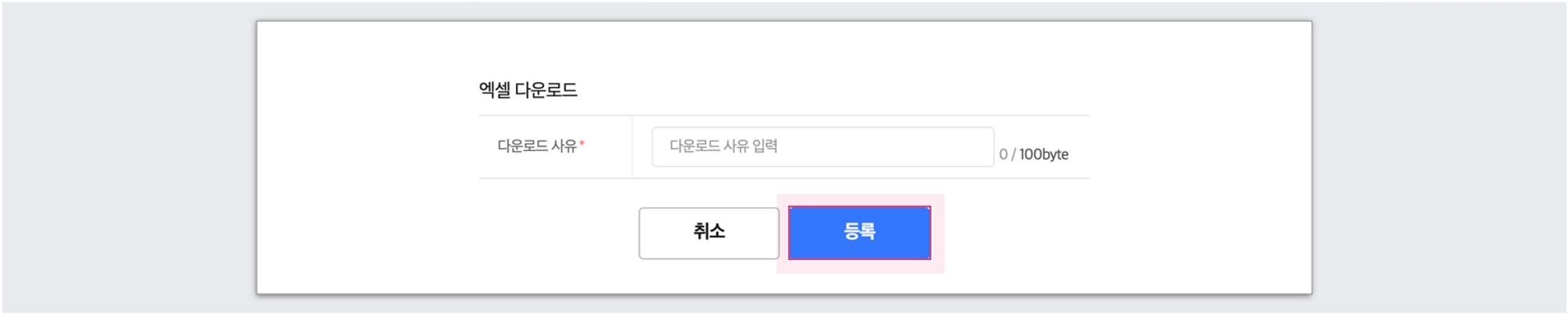This screenshot has width=1568, height=314.
Task: Click the 0 / 100byte counter
Action: 1033,154
